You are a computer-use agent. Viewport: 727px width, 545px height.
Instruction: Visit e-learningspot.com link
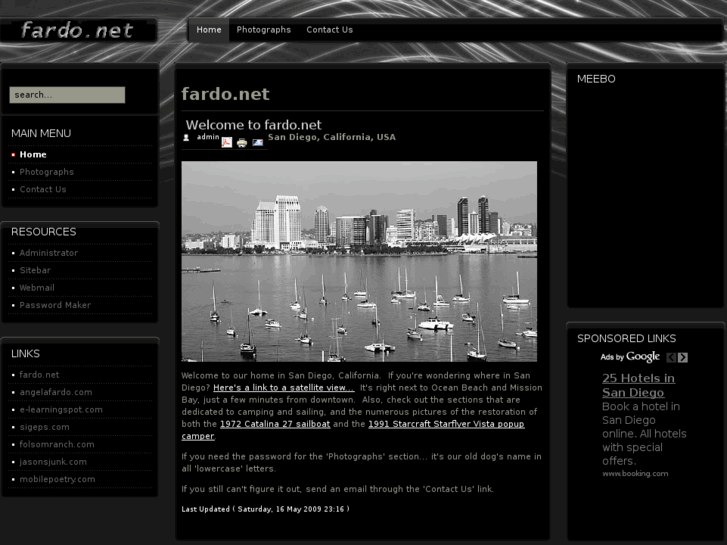coord(61,410)
